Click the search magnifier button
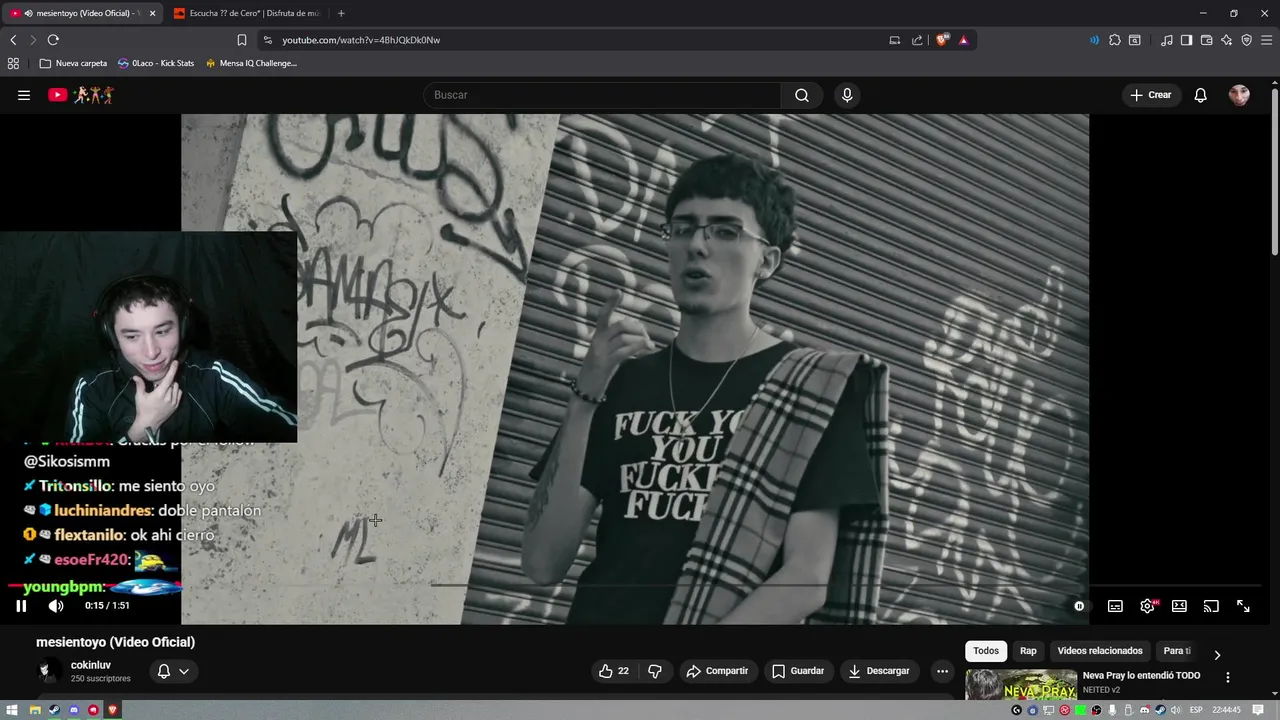This screenshot has width=1280, height=720. (802, 95)
